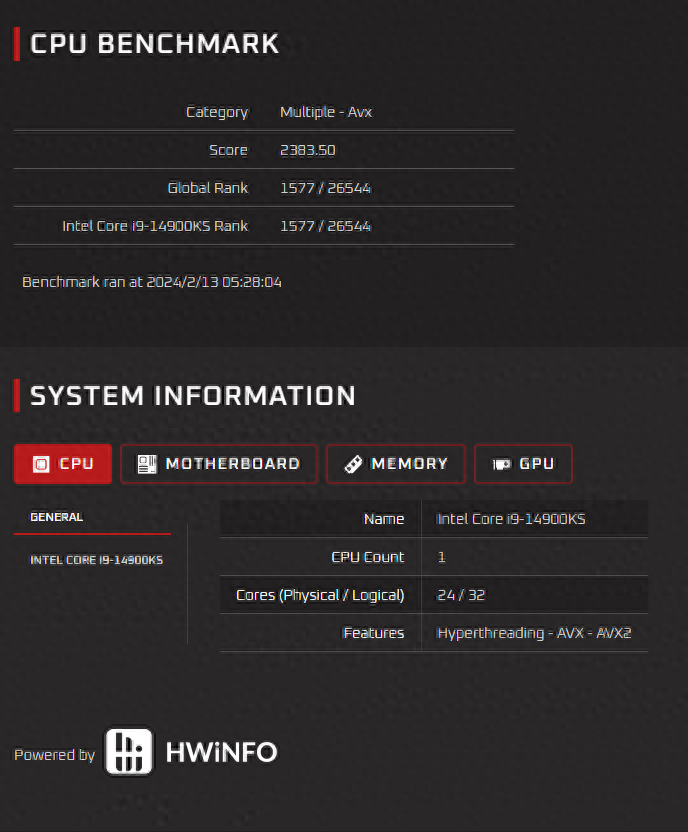Viewport: 688px width, 832px height.
Task: Click the Intel Core i9-14900KS Rank label
Action: click(155, 226)
